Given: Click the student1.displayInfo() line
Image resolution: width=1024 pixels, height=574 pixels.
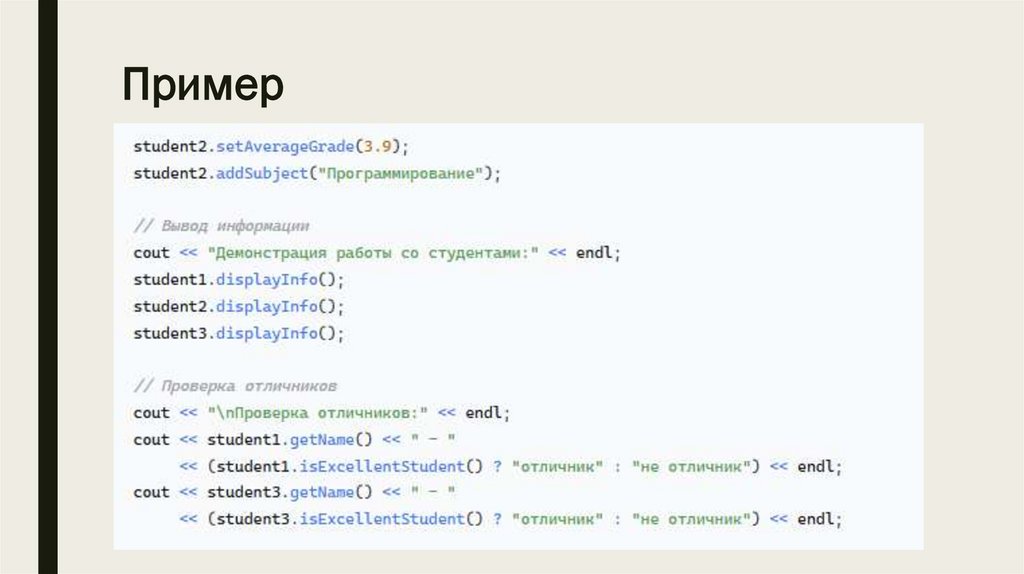Looking at the screenshot, I should point(238,280).
